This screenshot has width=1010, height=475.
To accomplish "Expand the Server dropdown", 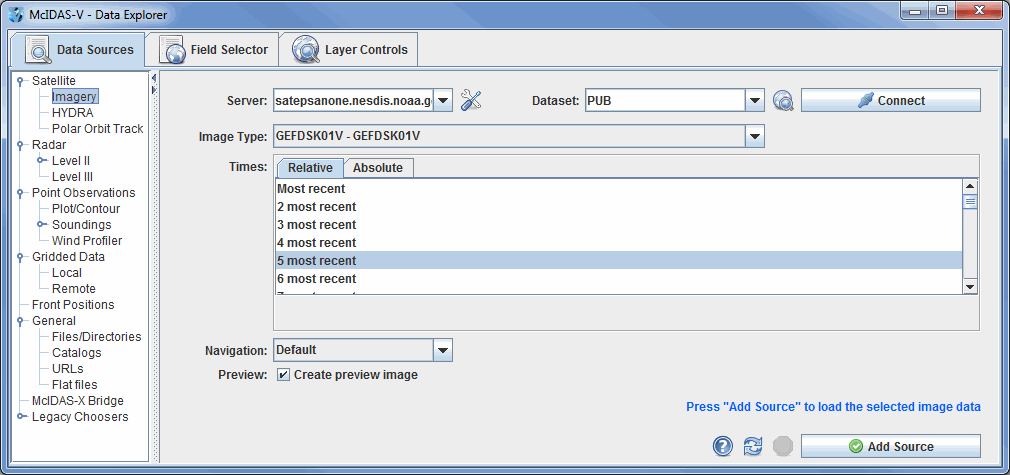I will (x=443, y=101).
